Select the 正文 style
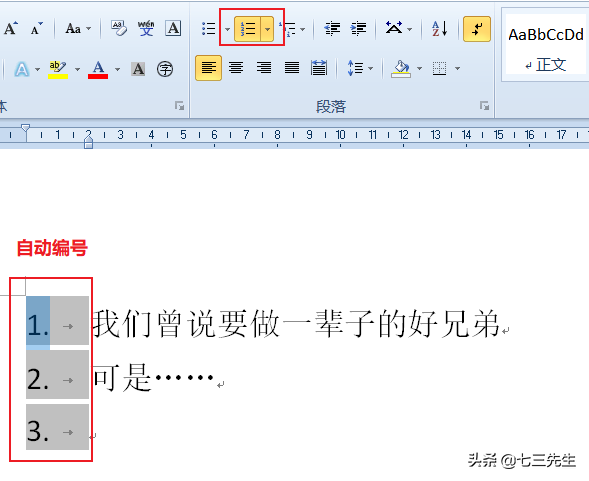This screenshot has height=481, width=589. [546, 45]
